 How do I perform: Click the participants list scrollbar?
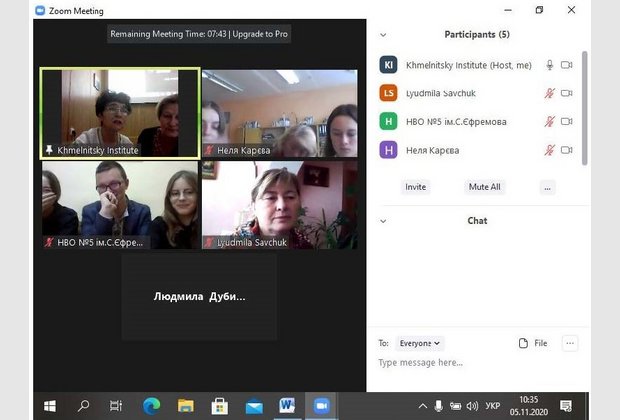click(584, 108)
